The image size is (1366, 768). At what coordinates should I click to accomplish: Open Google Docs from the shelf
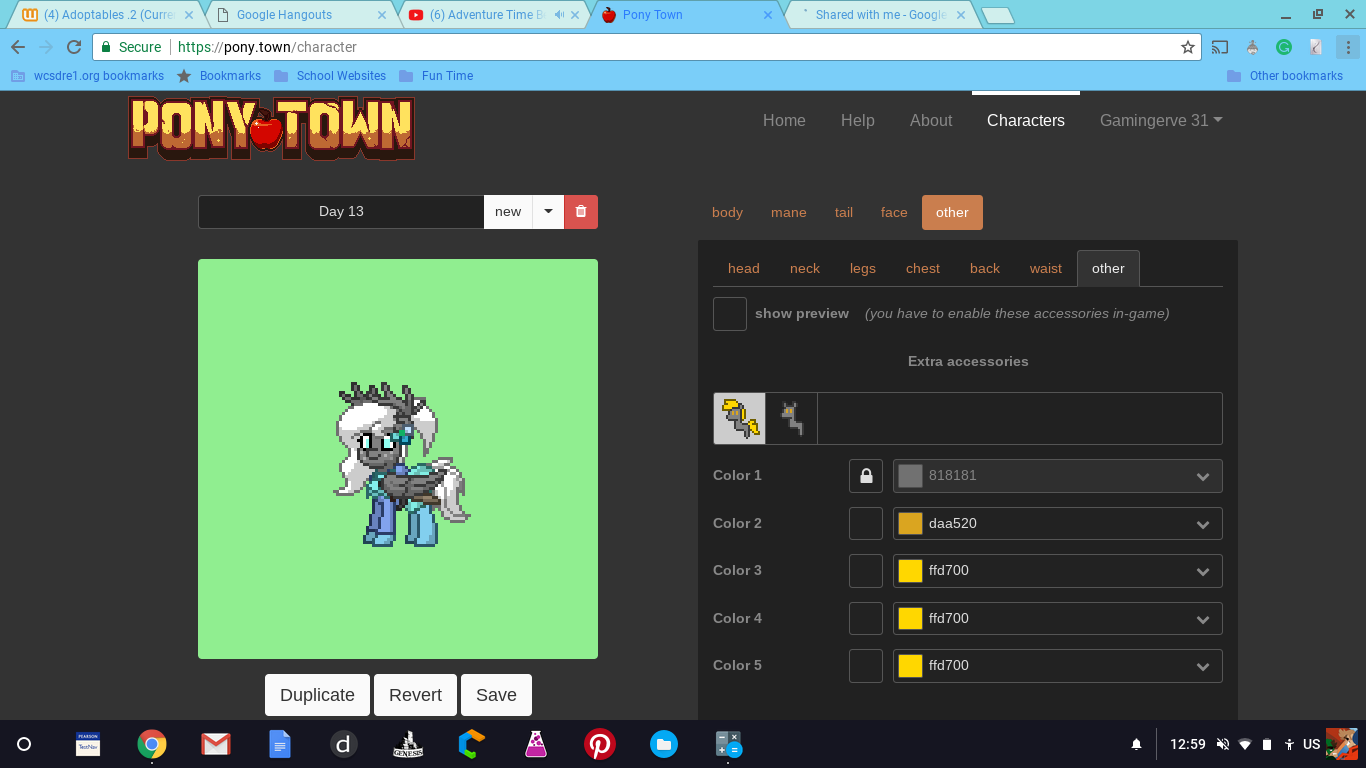[x=280, y=744]
